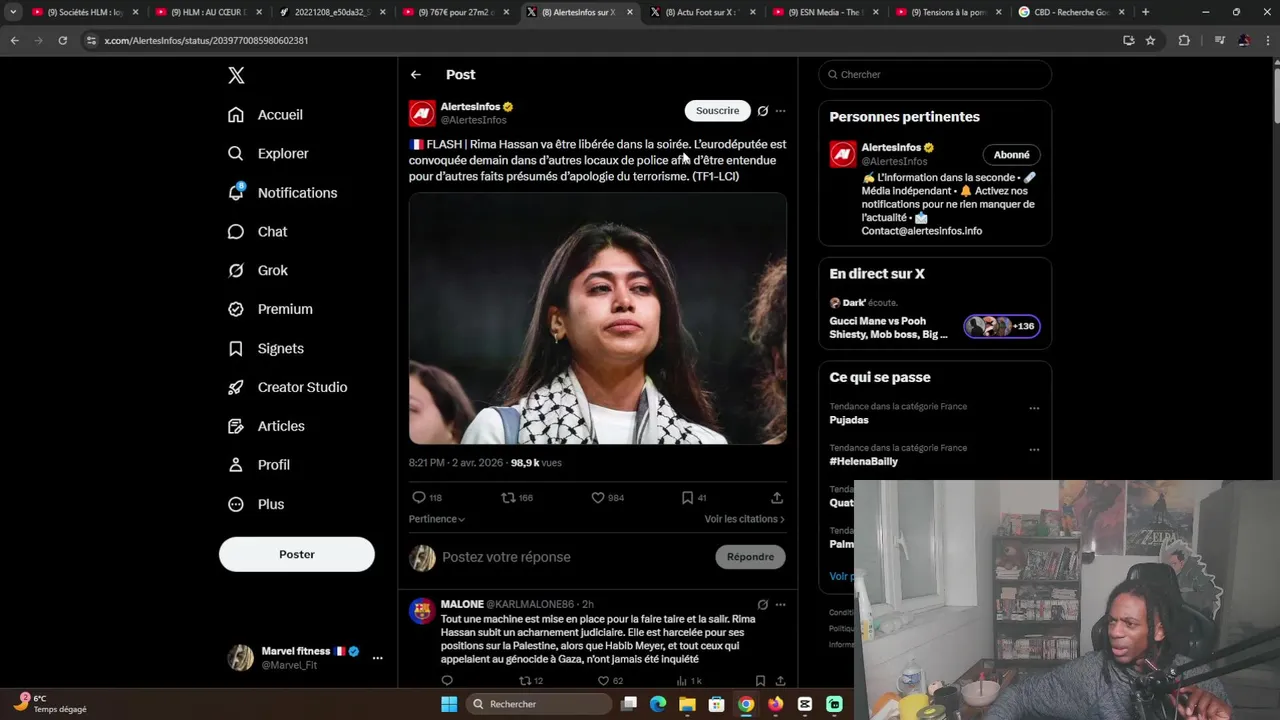Viewport: 1280px width, 720px height.
Task: Click the share icon of the main post
Action: coord(777,498)
